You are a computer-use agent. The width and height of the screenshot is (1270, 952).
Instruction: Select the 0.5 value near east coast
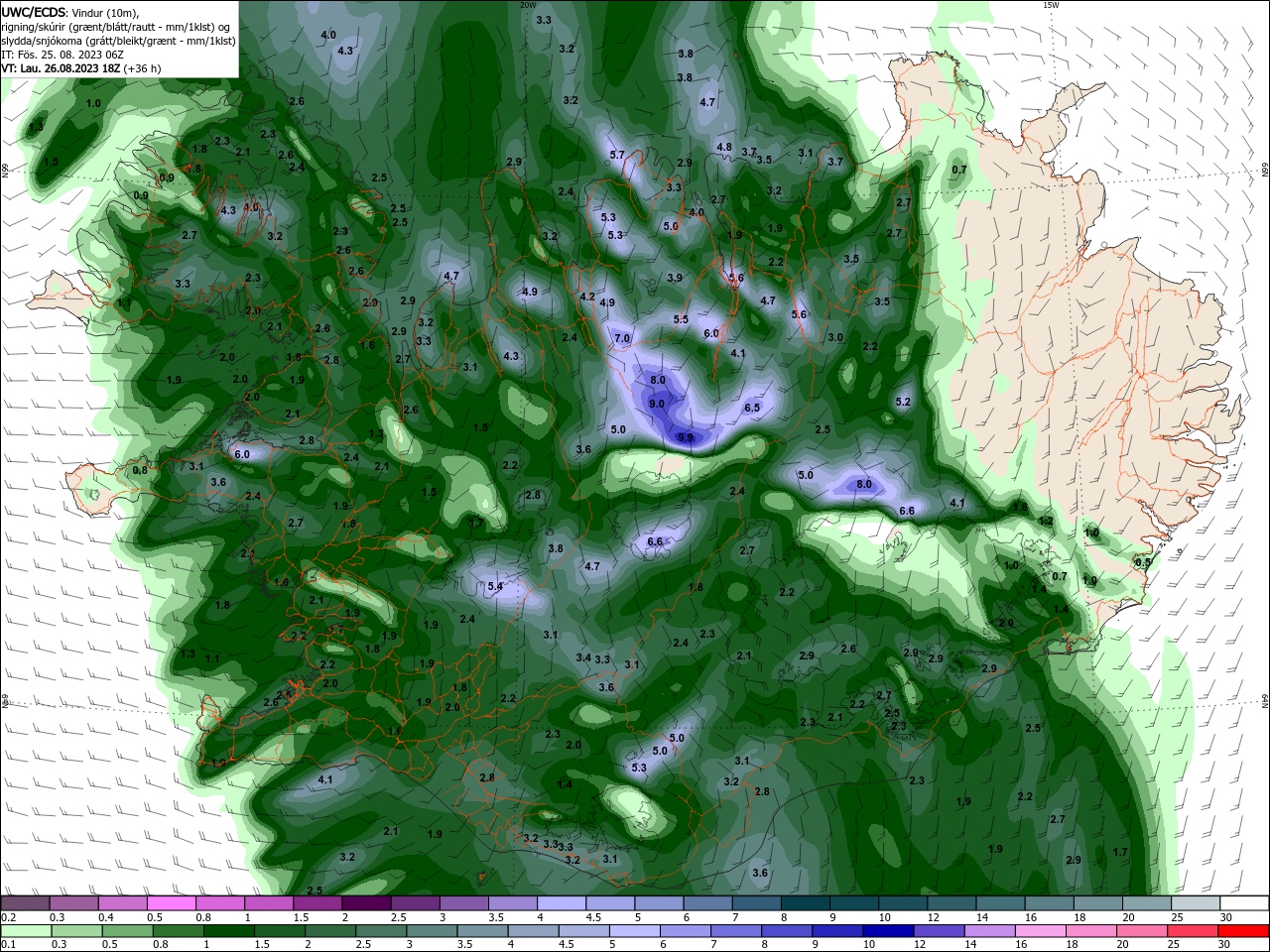(x=1143, y=561)
